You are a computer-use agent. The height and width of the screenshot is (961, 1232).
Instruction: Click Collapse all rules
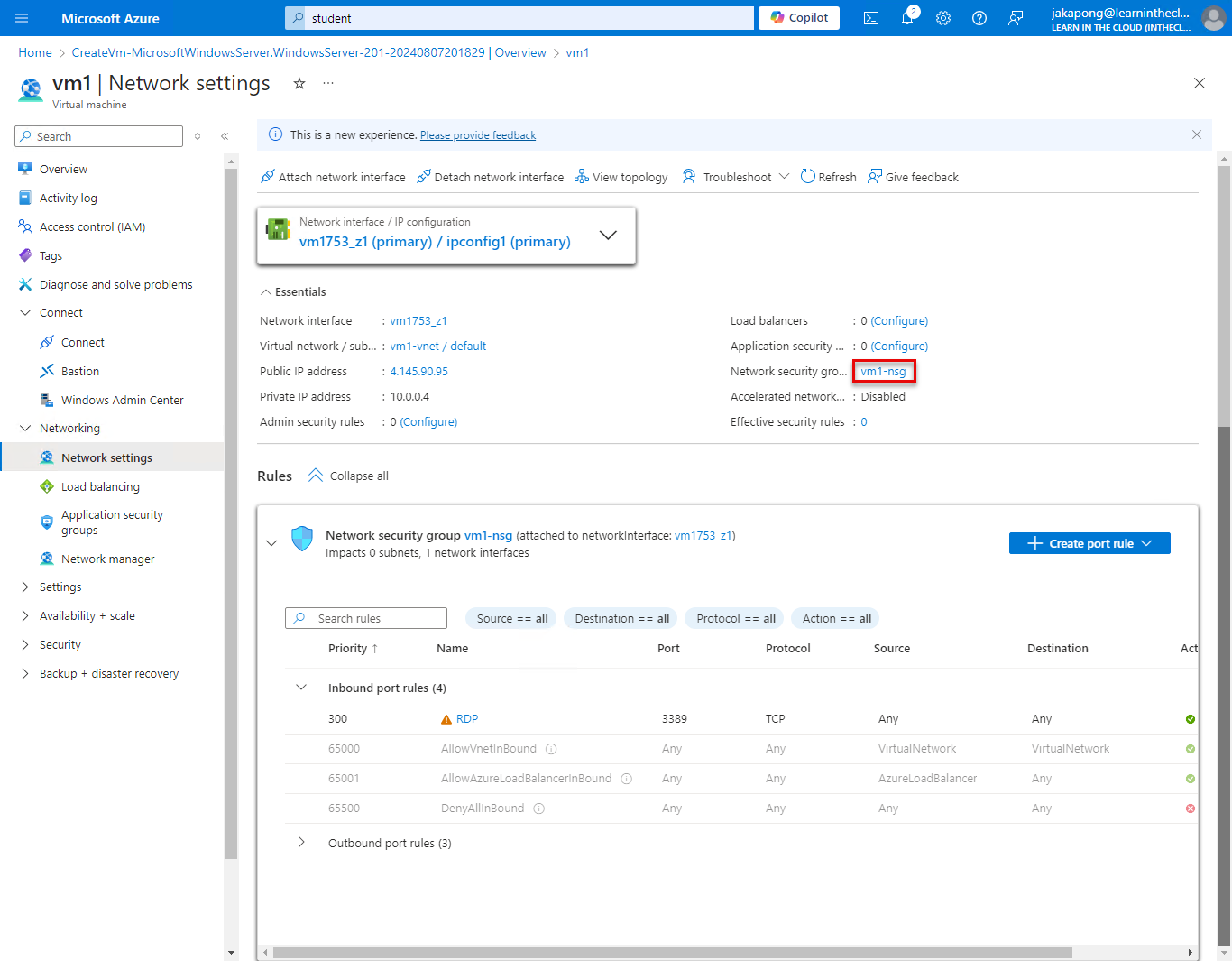348,476
